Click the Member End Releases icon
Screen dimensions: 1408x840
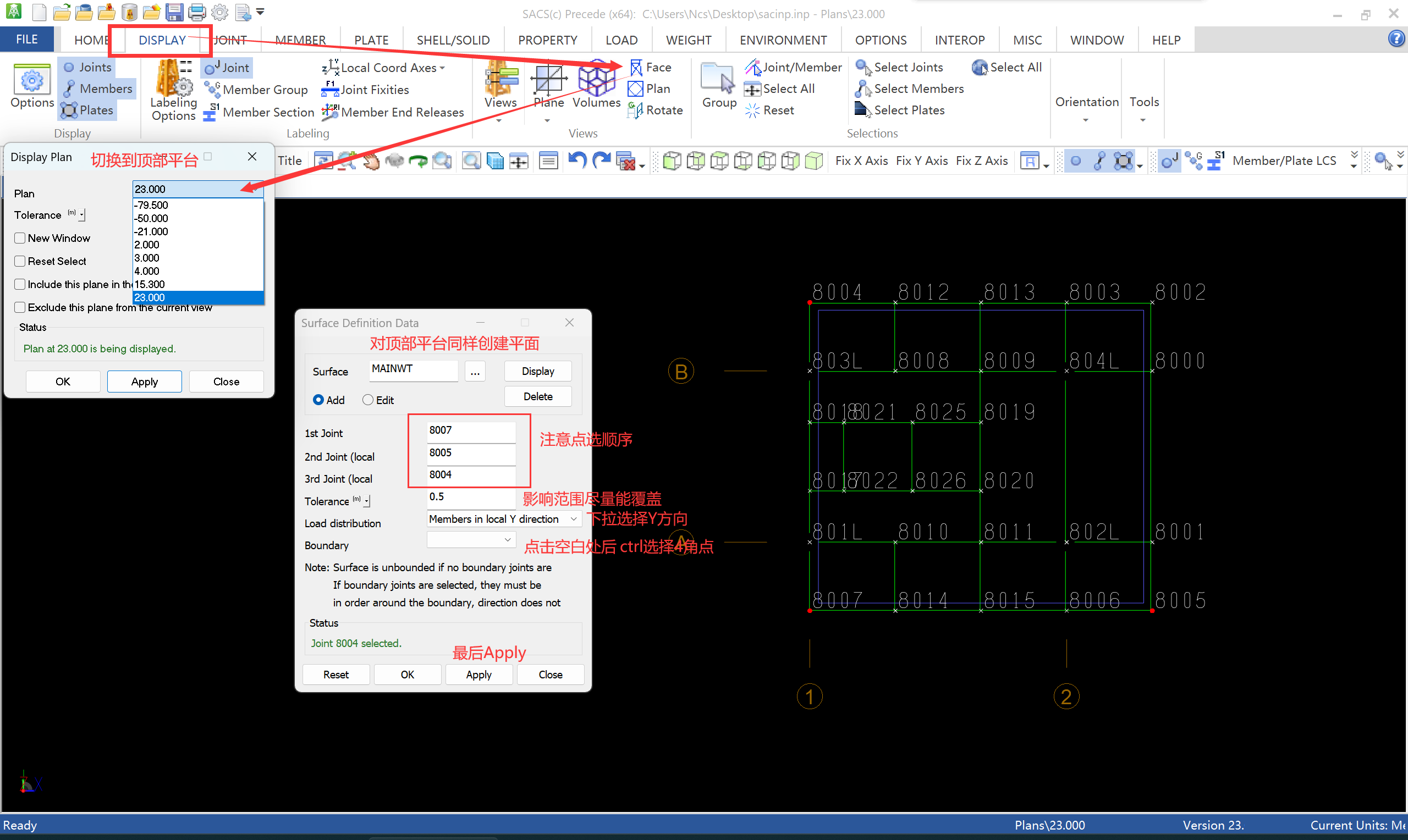pyautogui.click(x=330, y=112)
